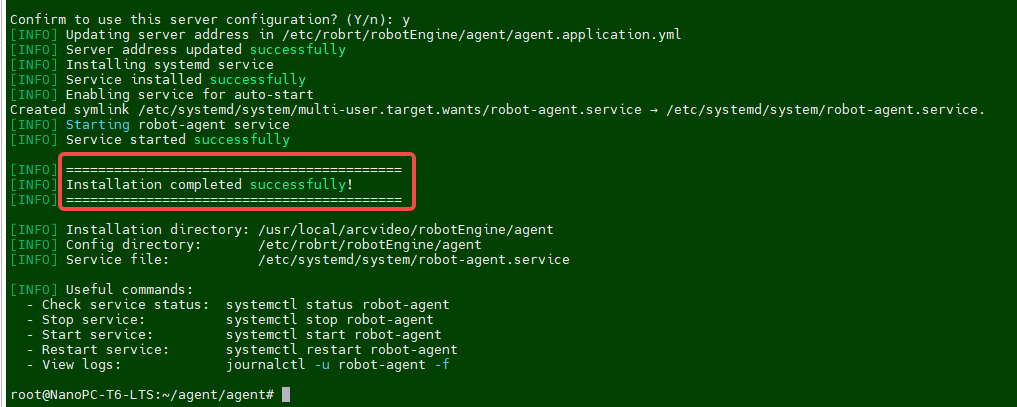Click the 'systemctl start robot-agent' command
Image resolution: width=1017 pixels, height=407 pixels.
333,334
